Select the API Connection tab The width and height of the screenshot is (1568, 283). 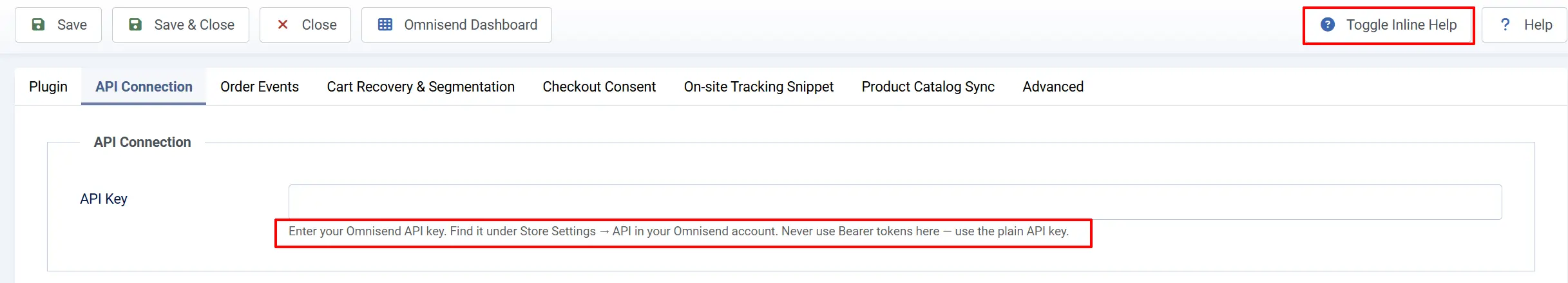tap(144, 86)
